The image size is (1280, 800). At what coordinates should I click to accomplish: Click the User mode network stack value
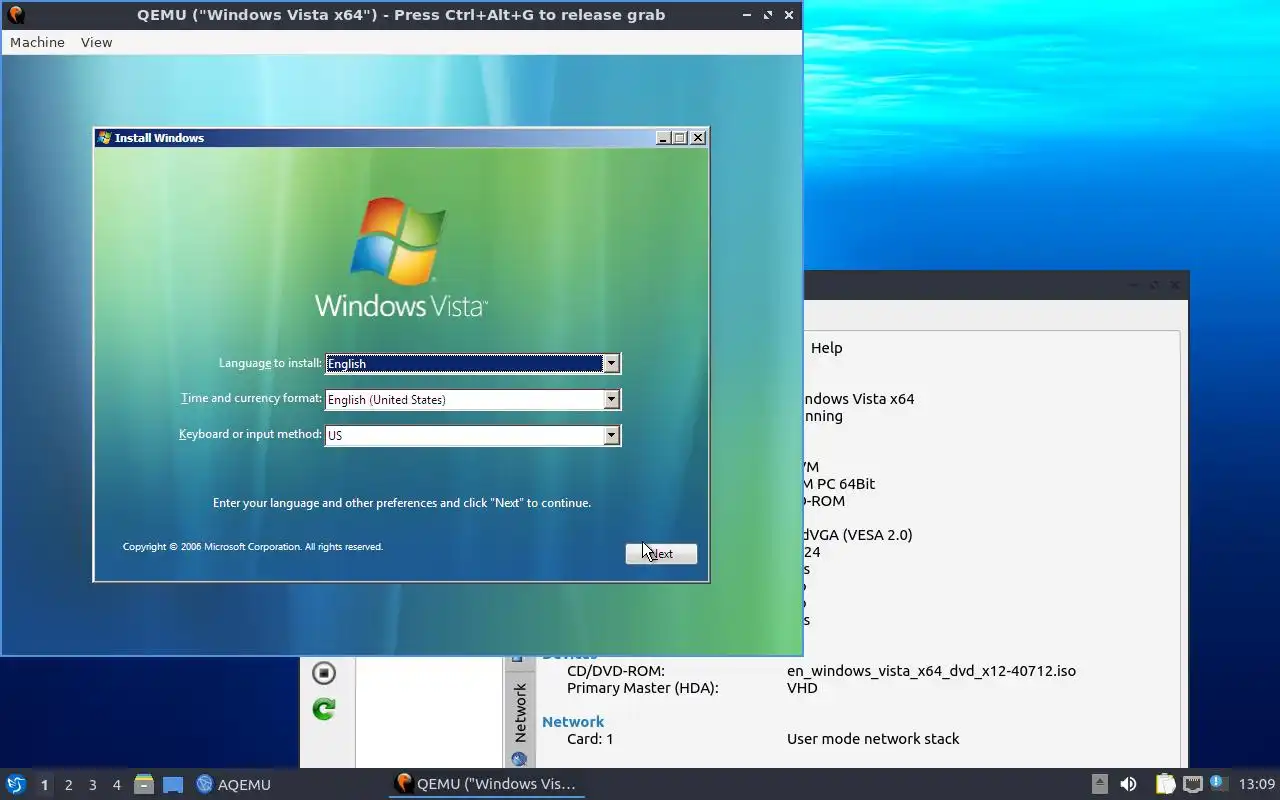[x=873, y=739]
